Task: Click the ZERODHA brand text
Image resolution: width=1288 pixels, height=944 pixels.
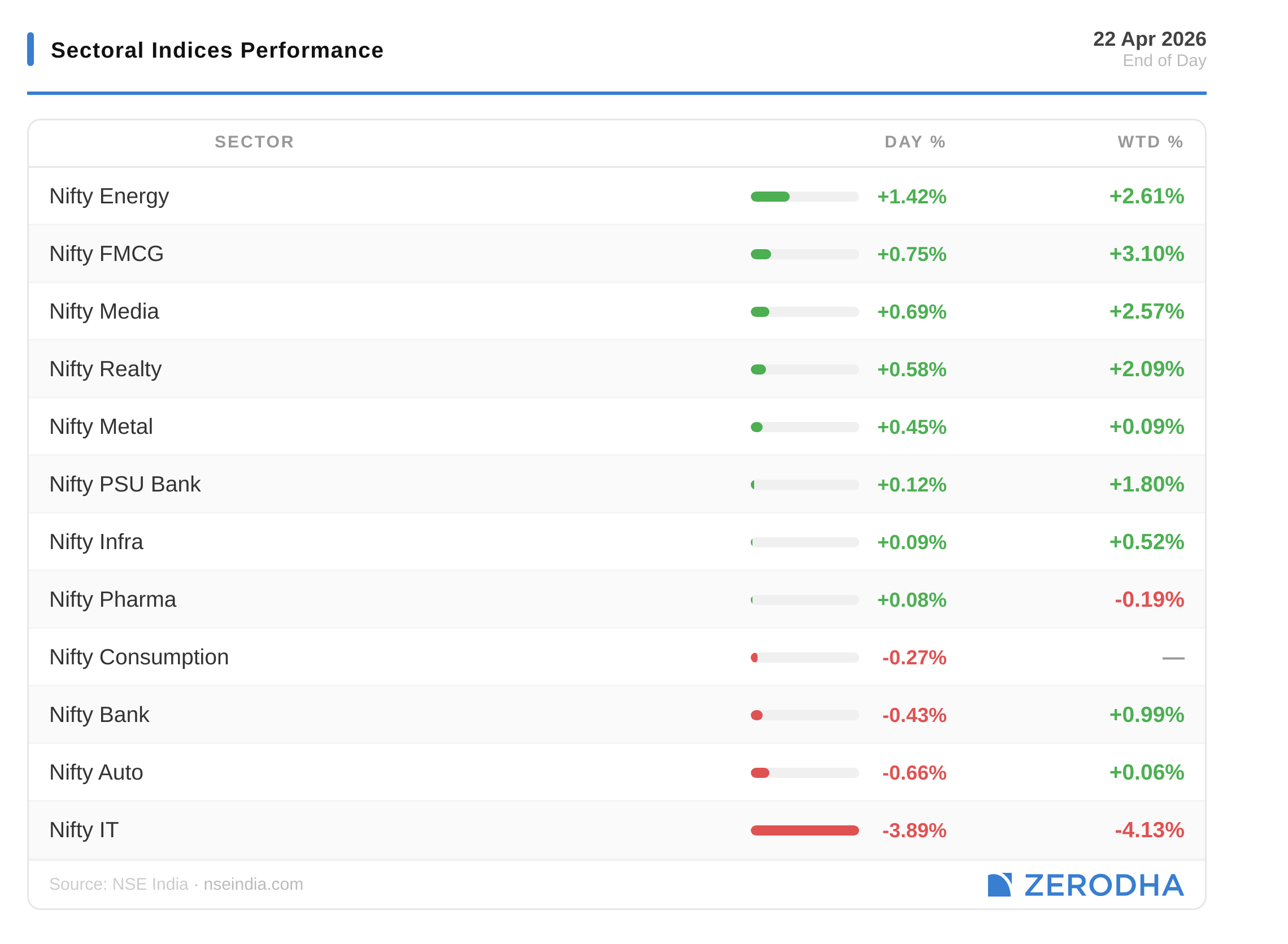Action: 1103,885
